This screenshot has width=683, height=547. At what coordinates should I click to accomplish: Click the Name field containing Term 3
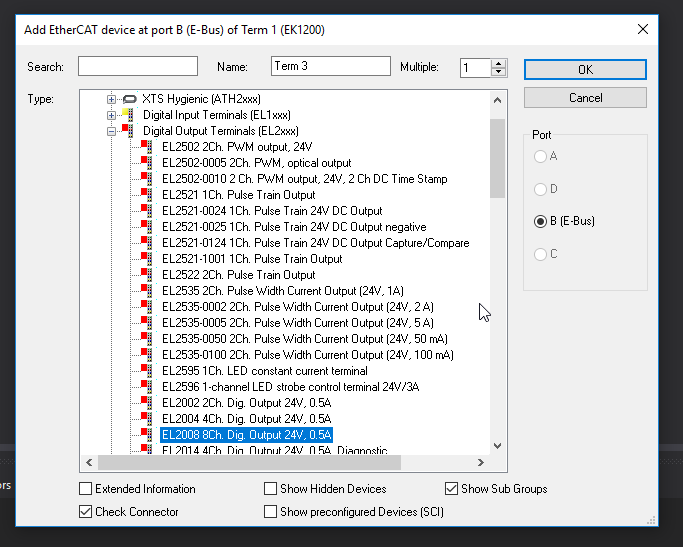coord(331,66)
